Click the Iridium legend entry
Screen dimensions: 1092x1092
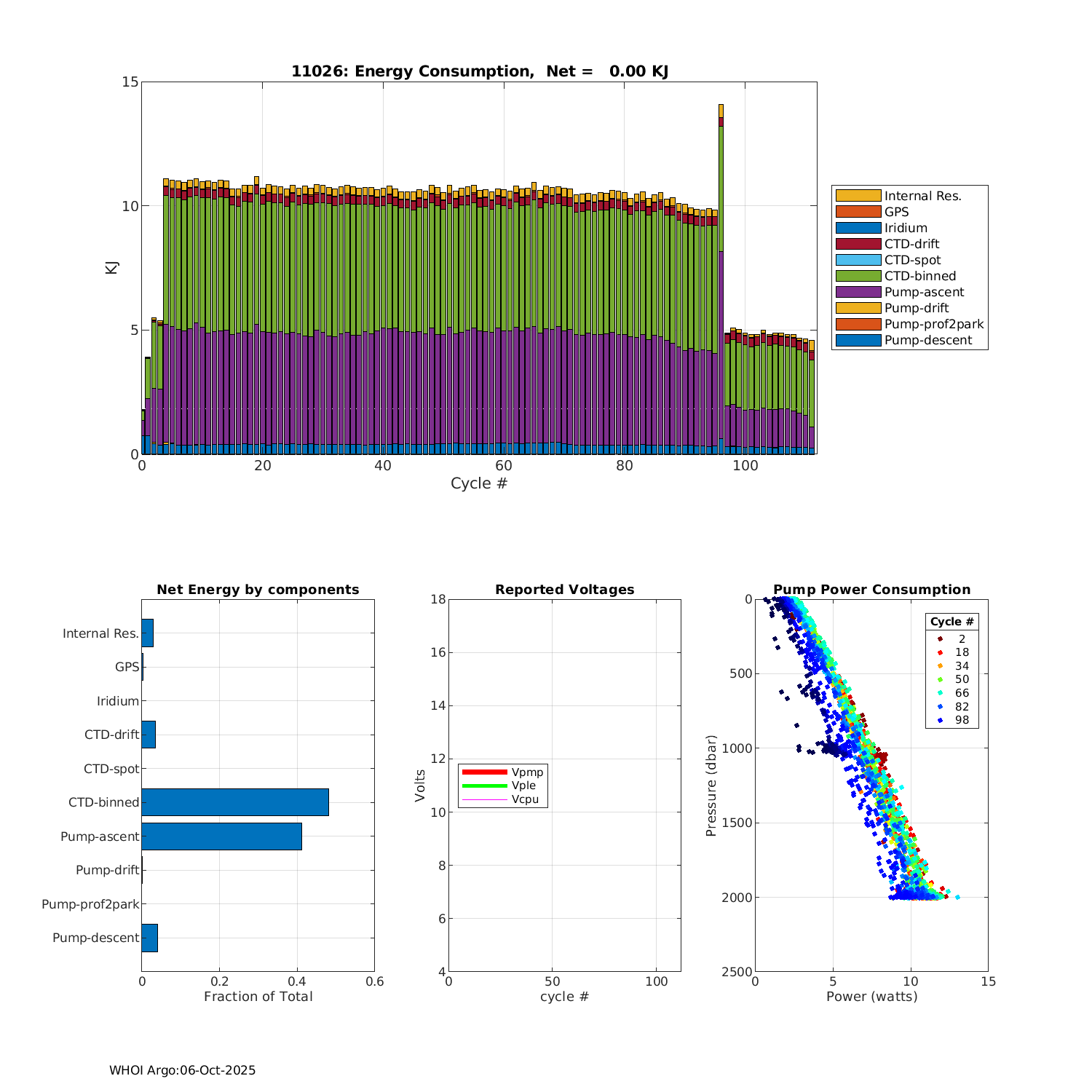pos(905,228)
